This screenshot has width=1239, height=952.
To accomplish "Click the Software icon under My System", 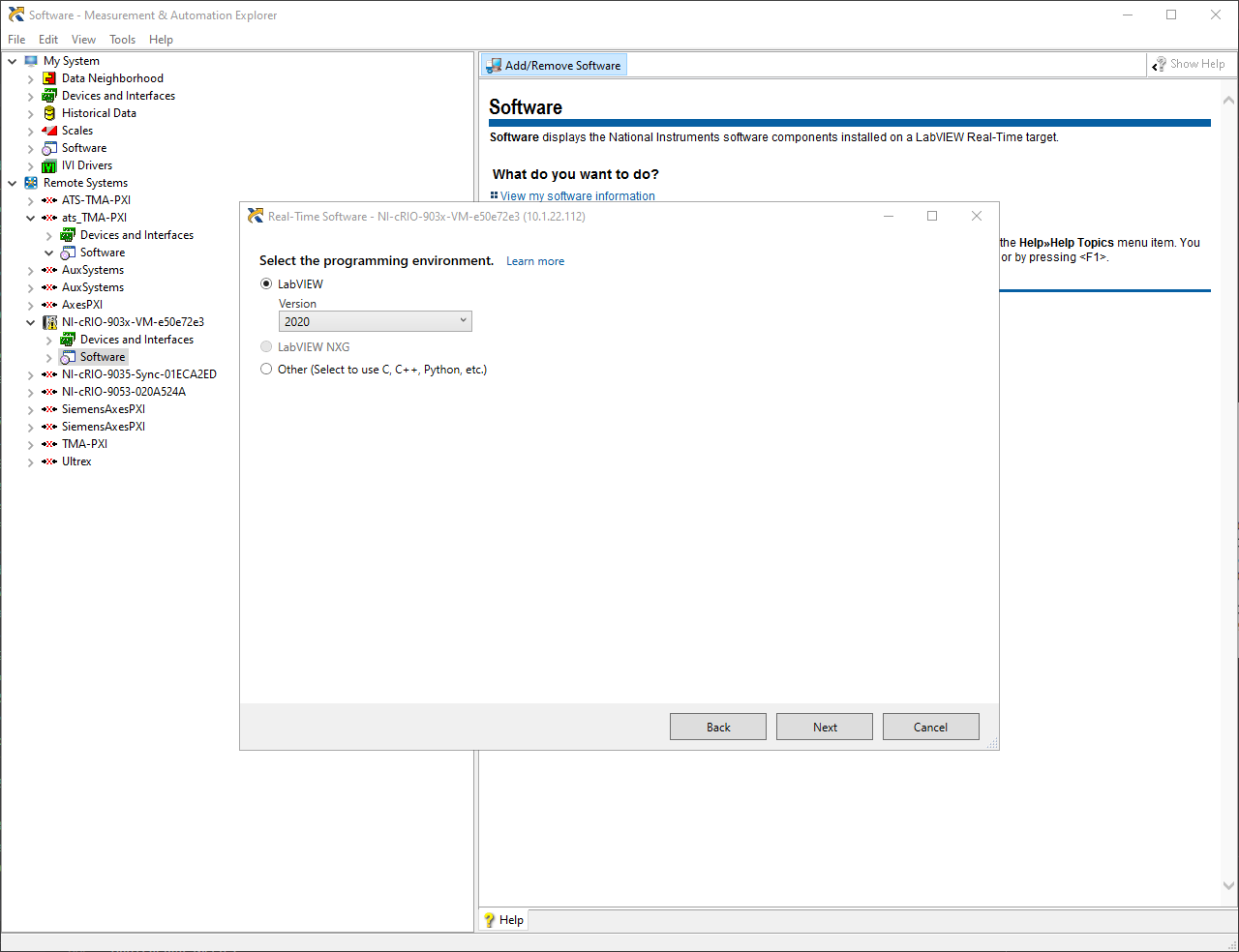I will (49, 148).
